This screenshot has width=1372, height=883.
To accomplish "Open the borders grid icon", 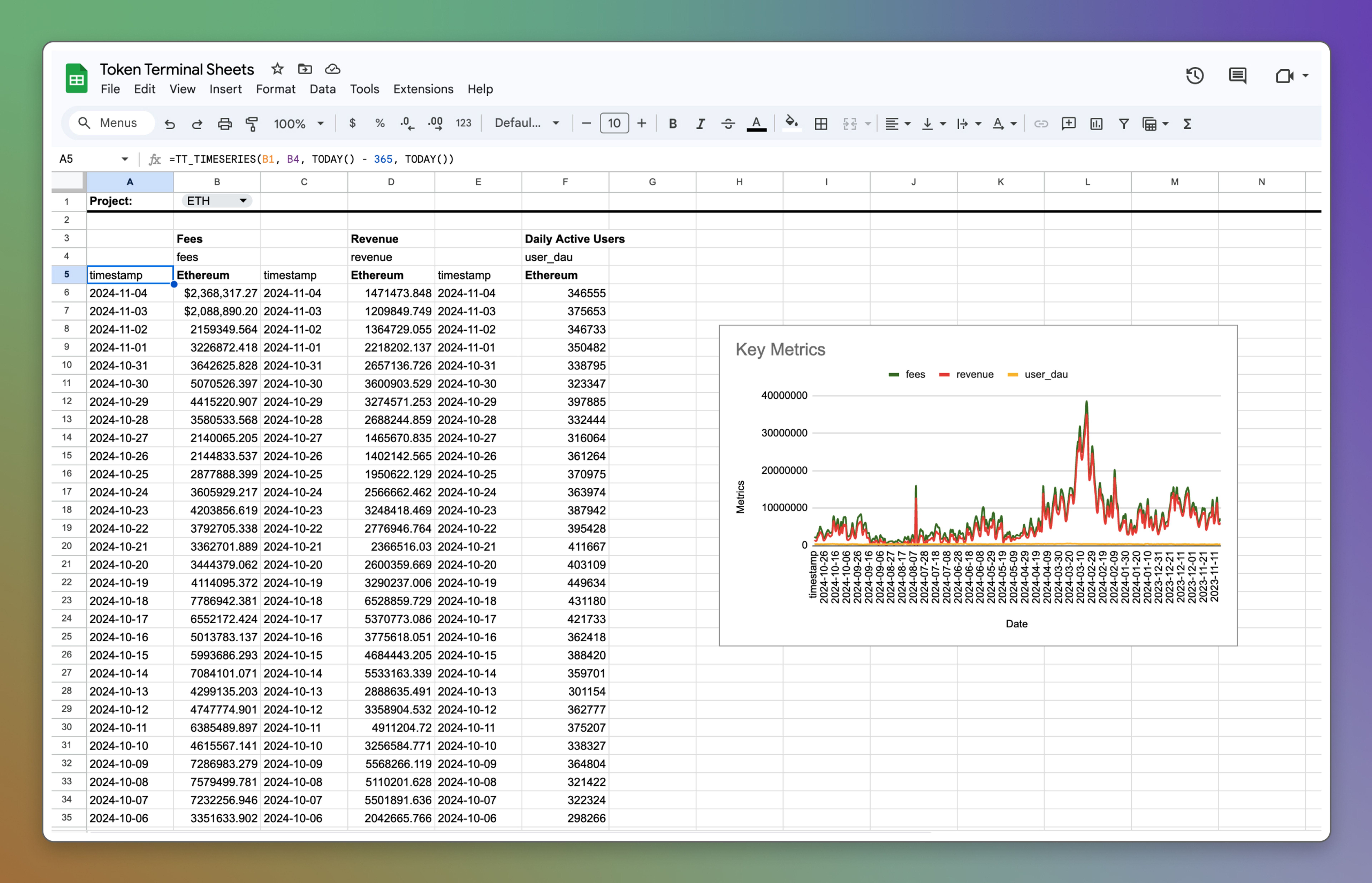I will (821, 124).
